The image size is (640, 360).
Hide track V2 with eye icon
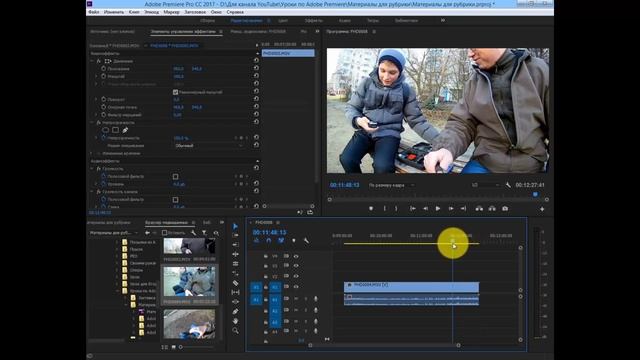[296, 276]
